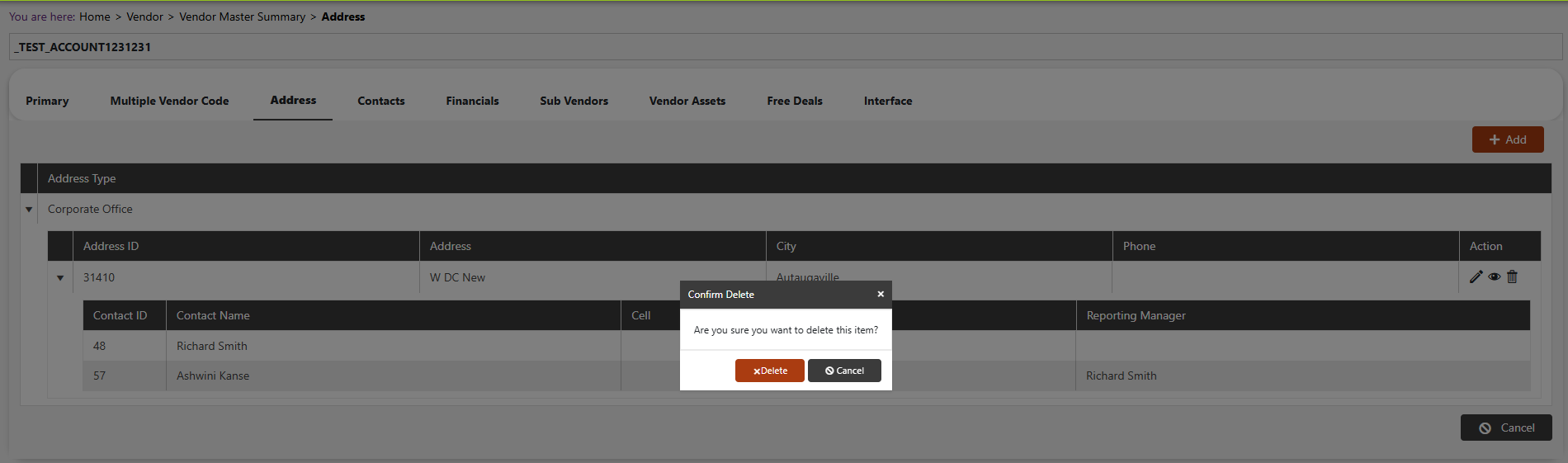Click the Phone column header
The image size is (1568, 463).
1286,246
